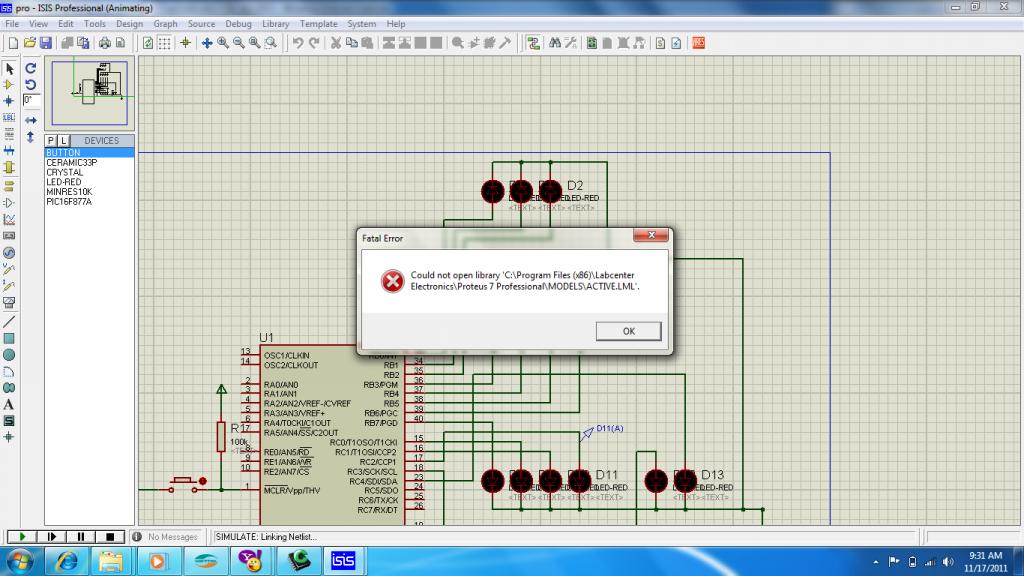The width and height of the screenshot is (1024, 576).
Task: Click the Zoom In magnifier icon
Action: point(223,43)
